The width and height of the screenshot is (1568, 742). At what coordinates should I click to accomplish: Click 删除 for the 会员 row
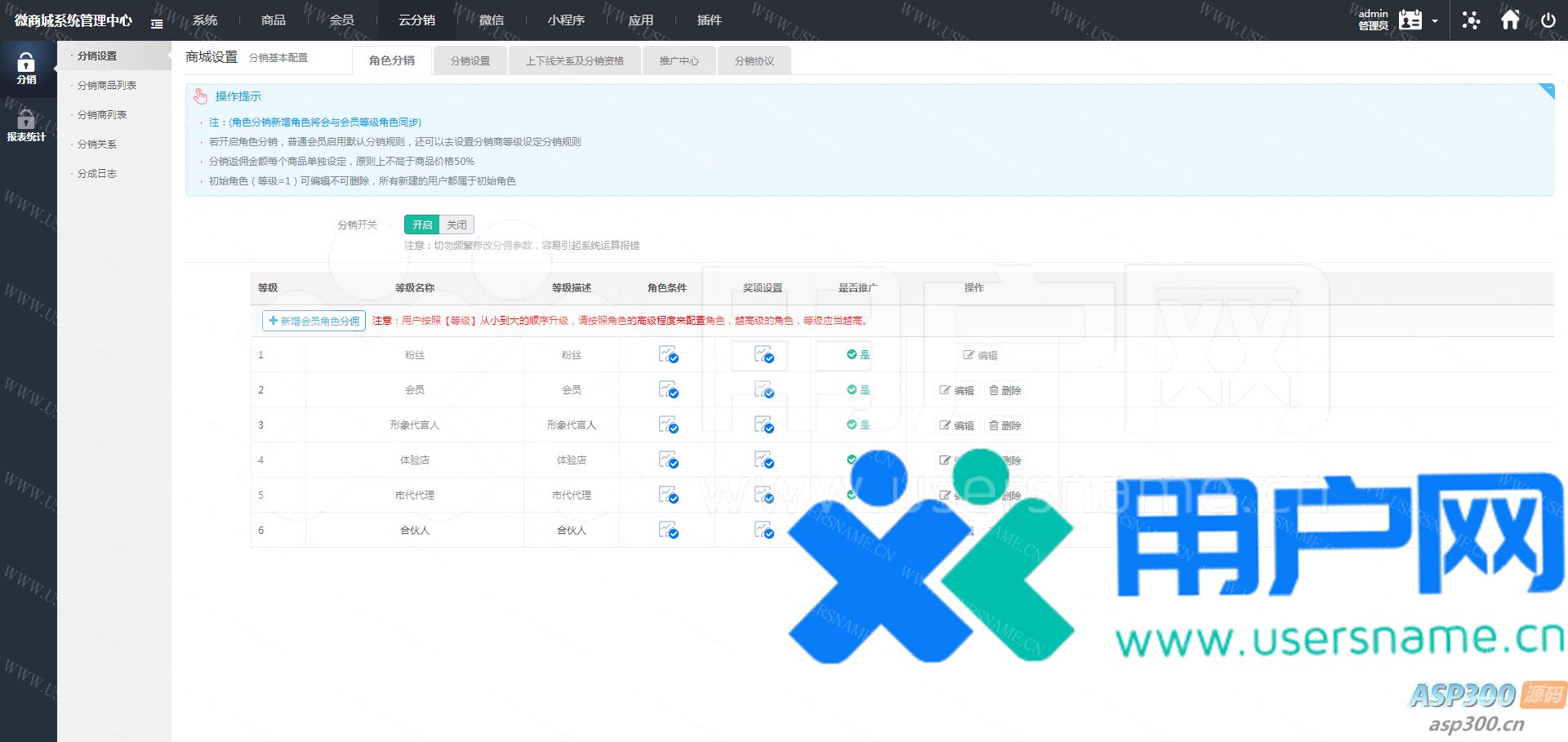pyautogui.click(x=1005, y=390)
